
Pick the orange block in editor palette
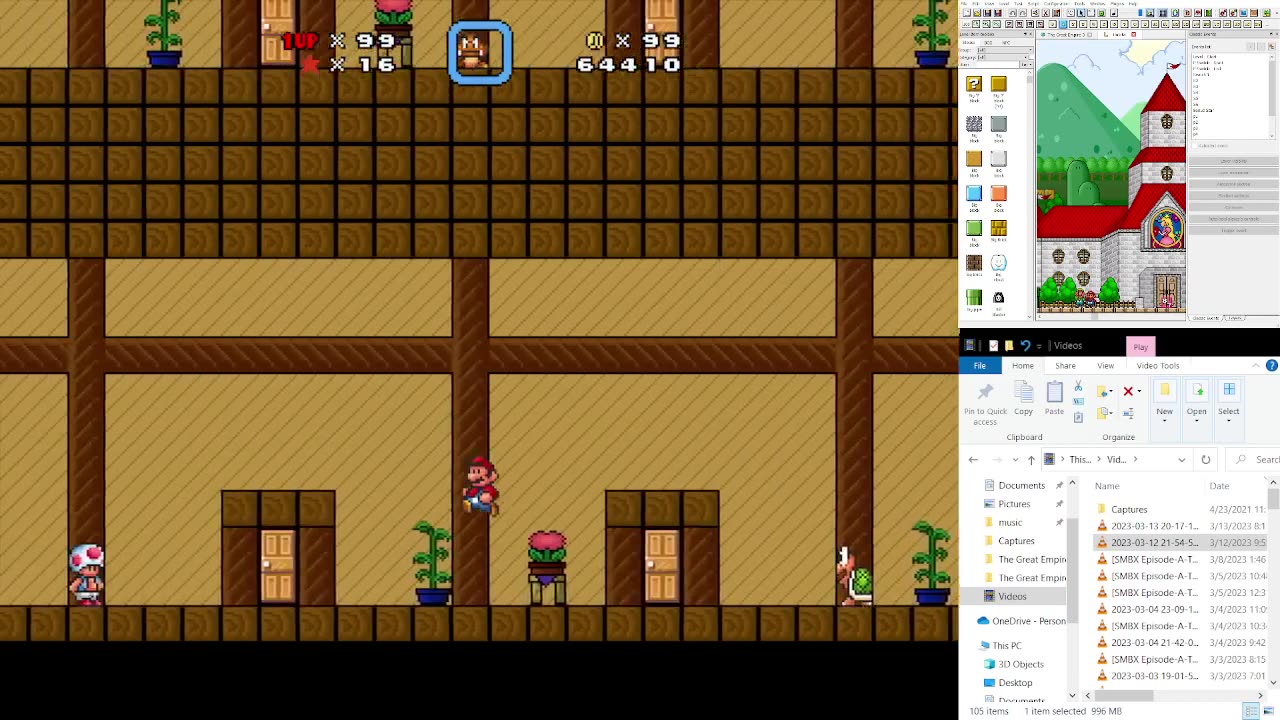tap(998, 193)
